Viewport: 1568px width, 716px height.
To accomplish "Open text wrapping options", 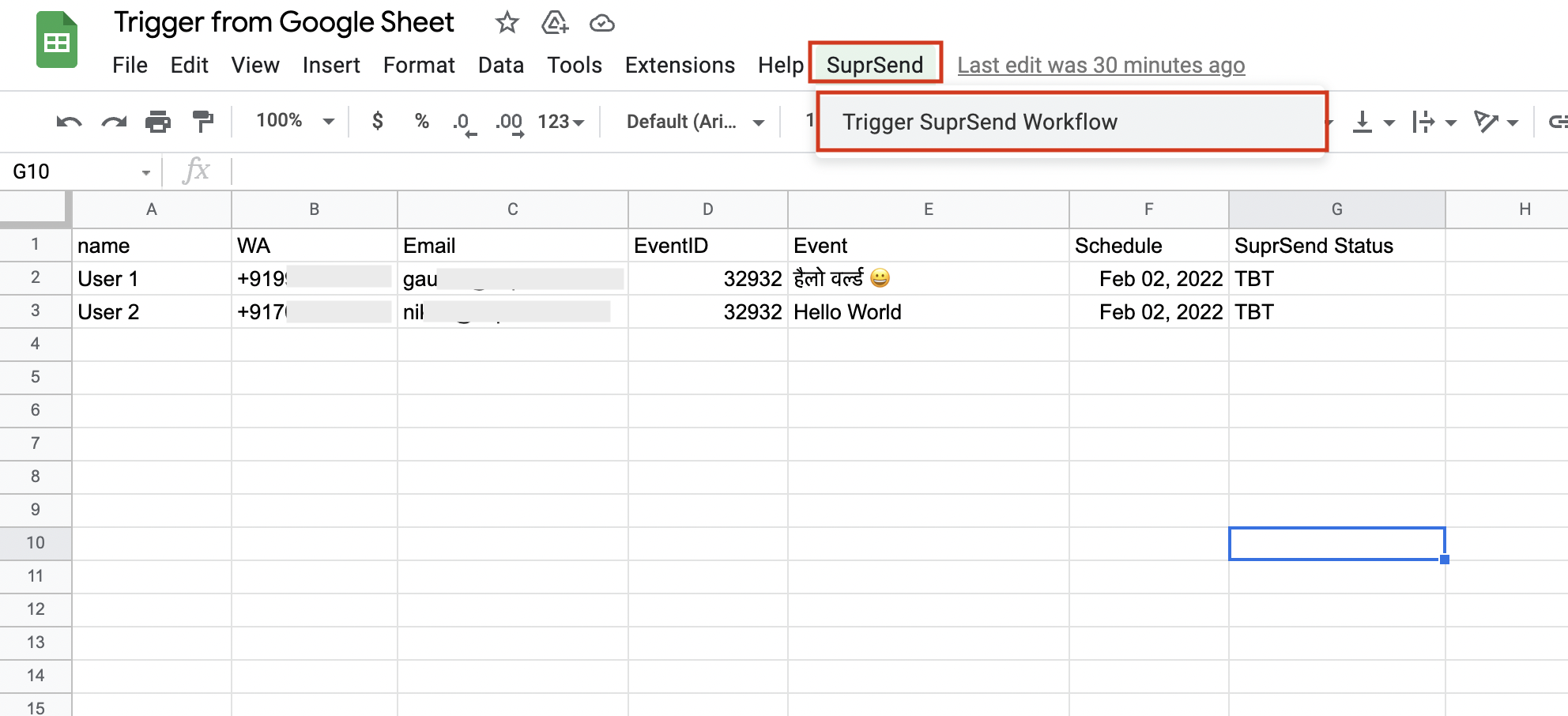I will (1434, 122).
